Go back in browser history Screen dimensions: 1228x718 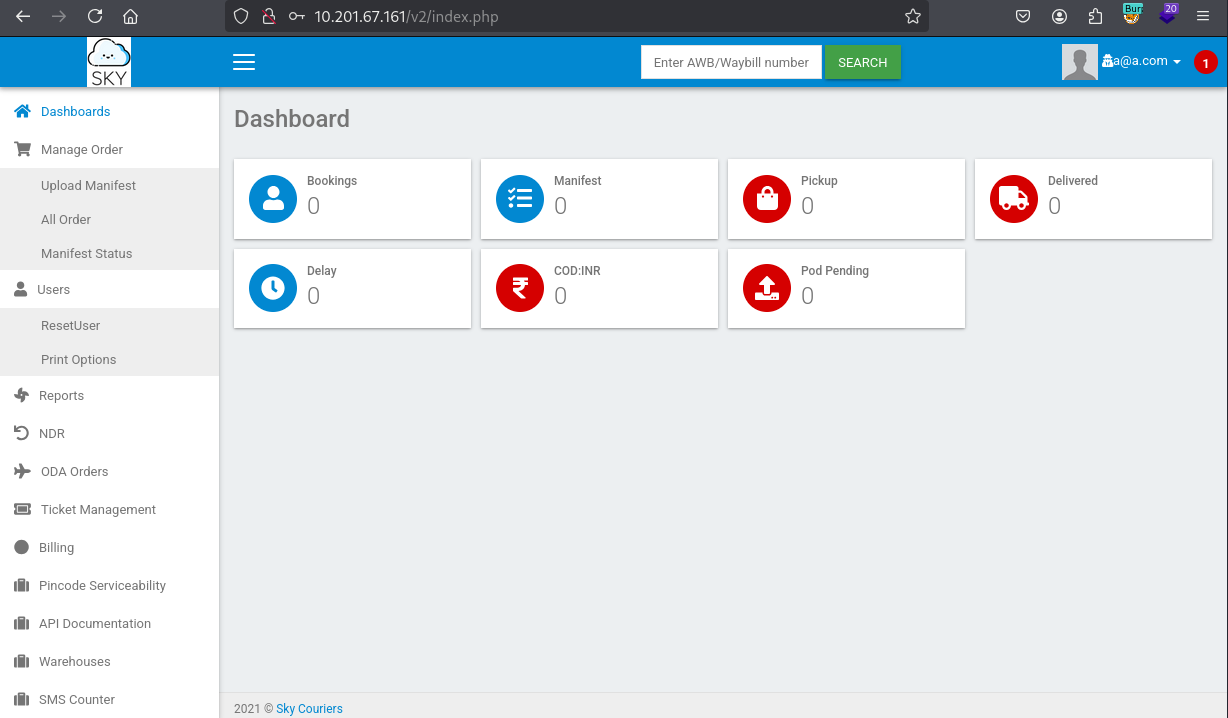(23, 16)
